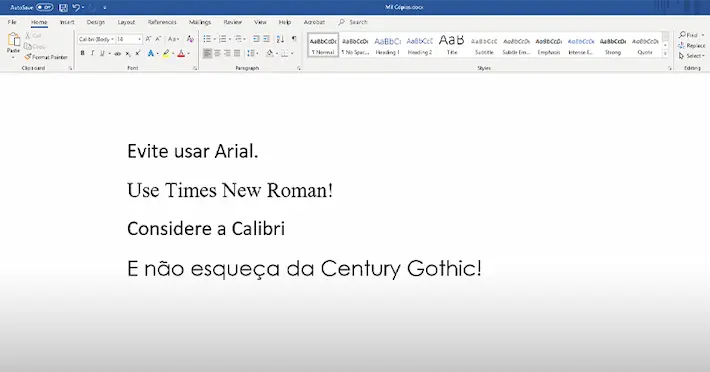Open the font name dropdown
The height and width of the screenshot is (372, 710).
click(112, 39)
